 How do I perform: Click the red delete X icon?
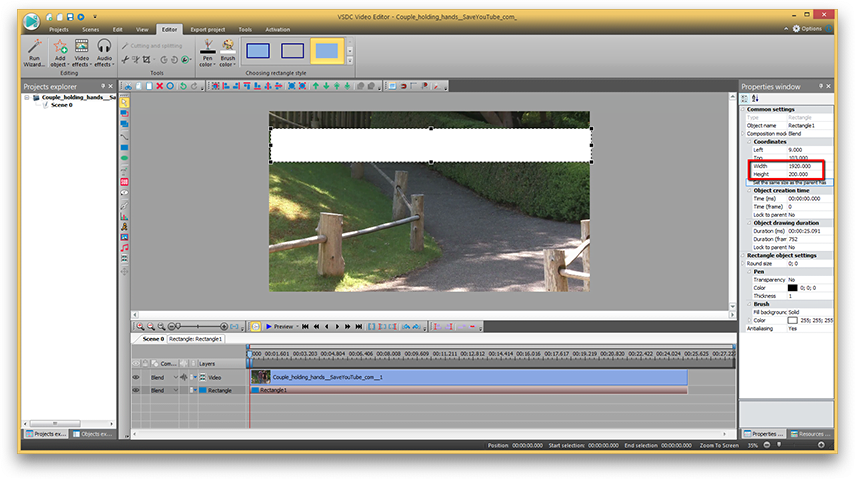(159, 86)
